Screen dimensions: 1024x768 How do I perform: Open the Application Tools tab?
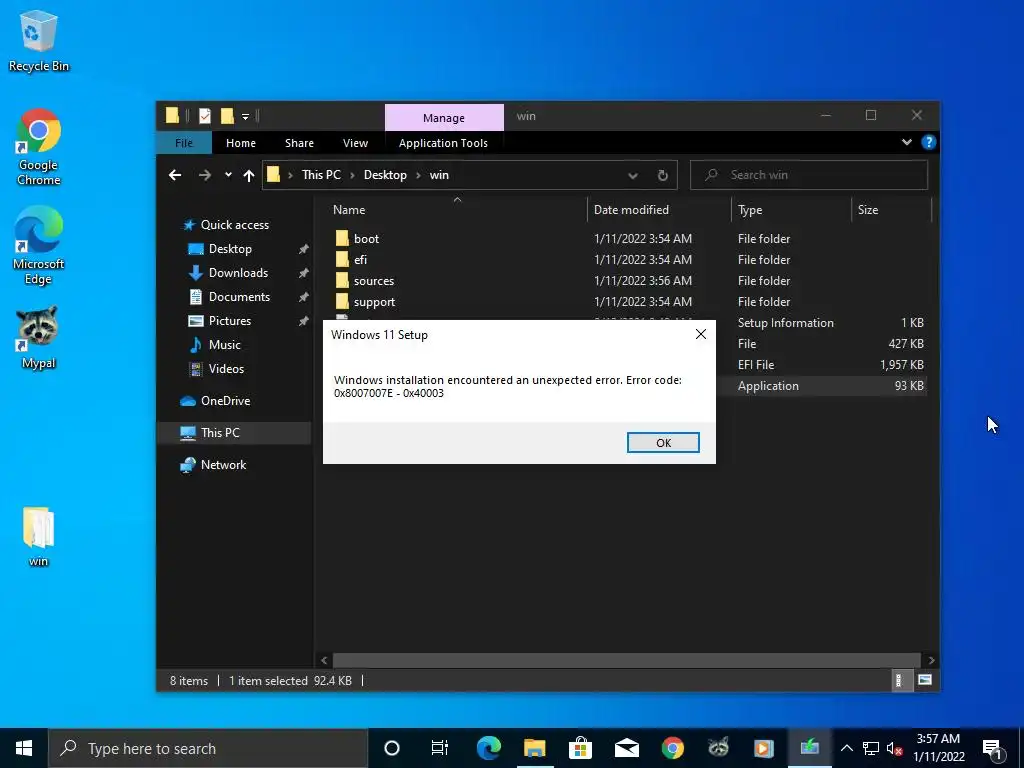(x=443, y=143)
